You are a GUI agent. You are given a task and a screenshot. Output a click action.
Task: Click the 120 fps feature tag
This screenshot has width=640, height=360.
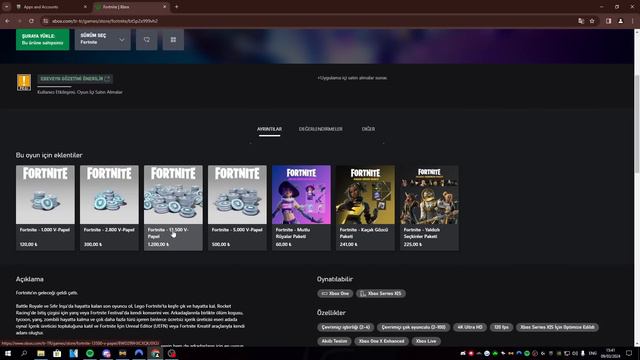coord(501,327)
